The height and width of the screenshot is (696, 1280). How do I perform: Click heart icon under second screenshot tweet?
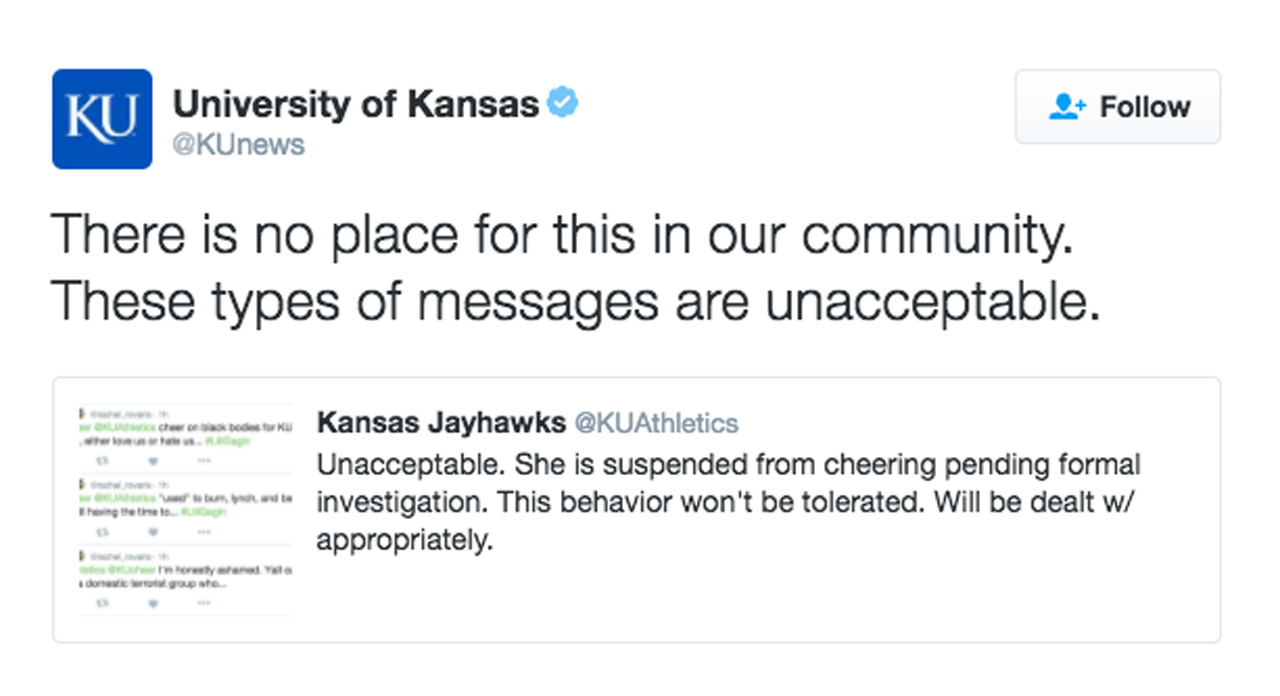[x=153, y=532]
